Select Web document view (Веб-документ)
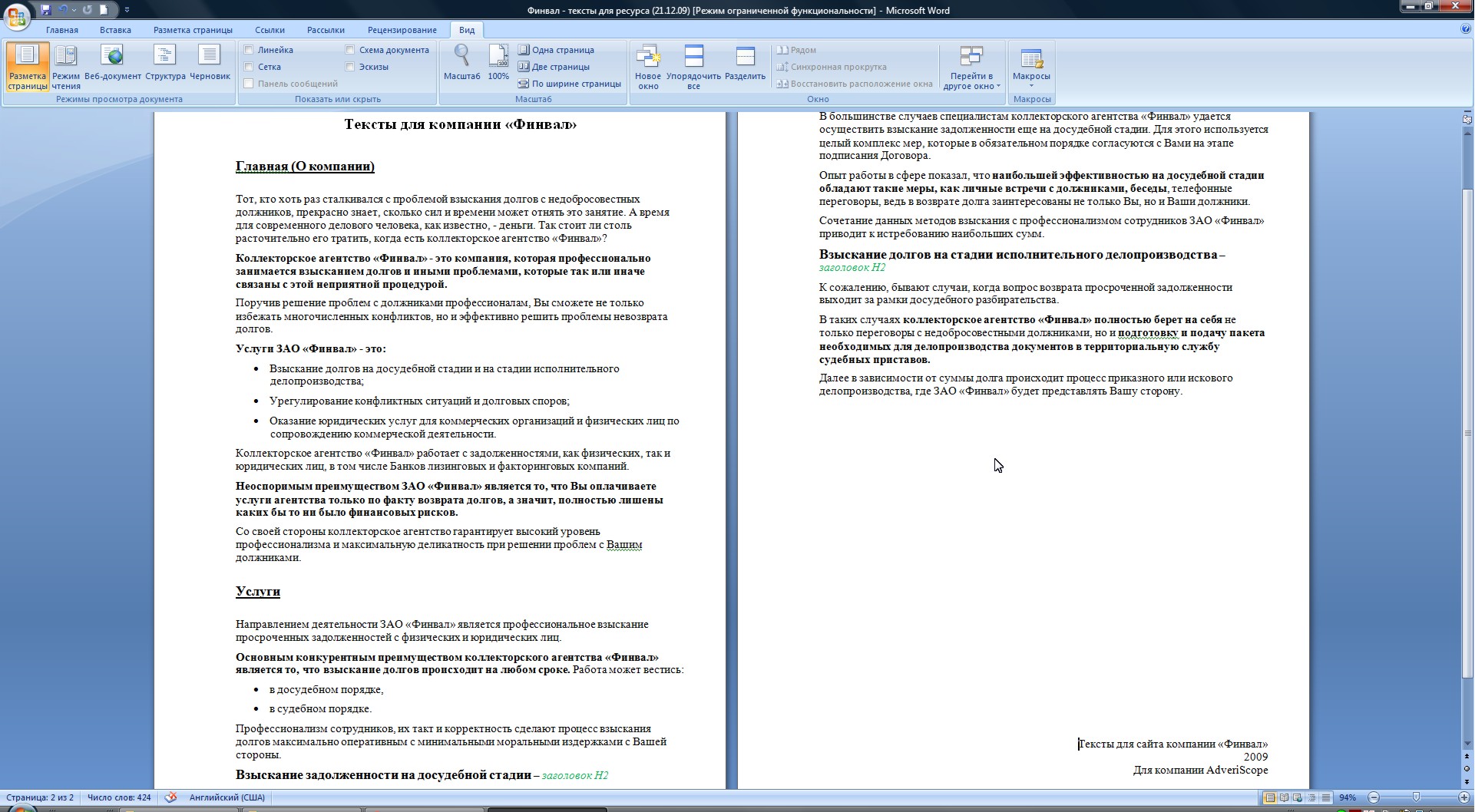The width and height of the screenshot is (1475, 812). pyautogui.click(x=113, y=66)
